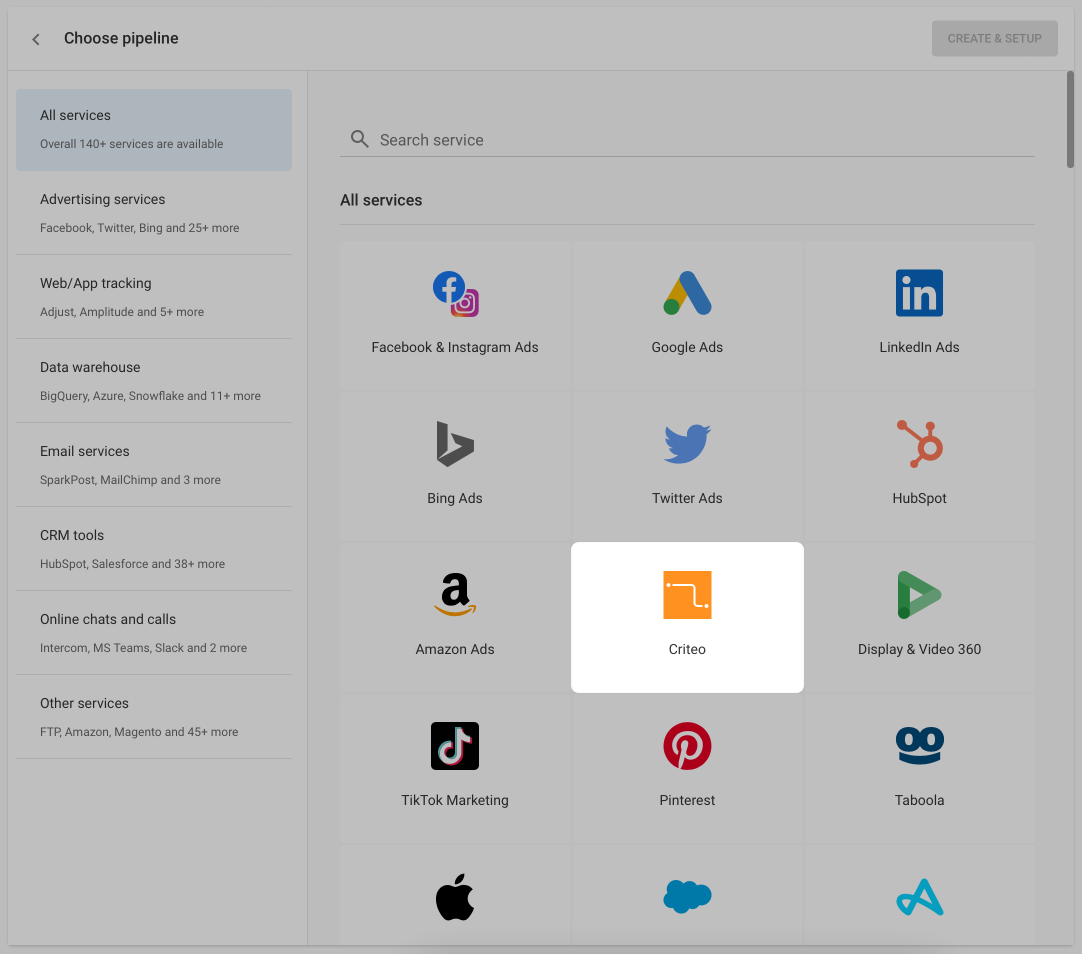Select the All services category
The width and height of the screenshot is (1082, 954).
click(154, 130)
